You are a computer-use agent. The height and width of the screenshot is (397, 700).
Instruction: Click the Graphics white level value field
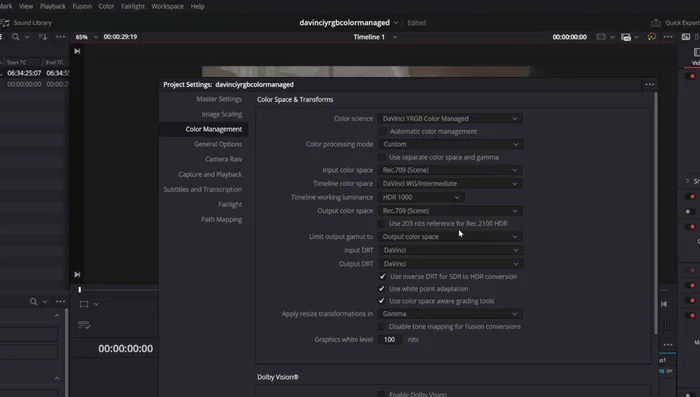click(390, 339)
